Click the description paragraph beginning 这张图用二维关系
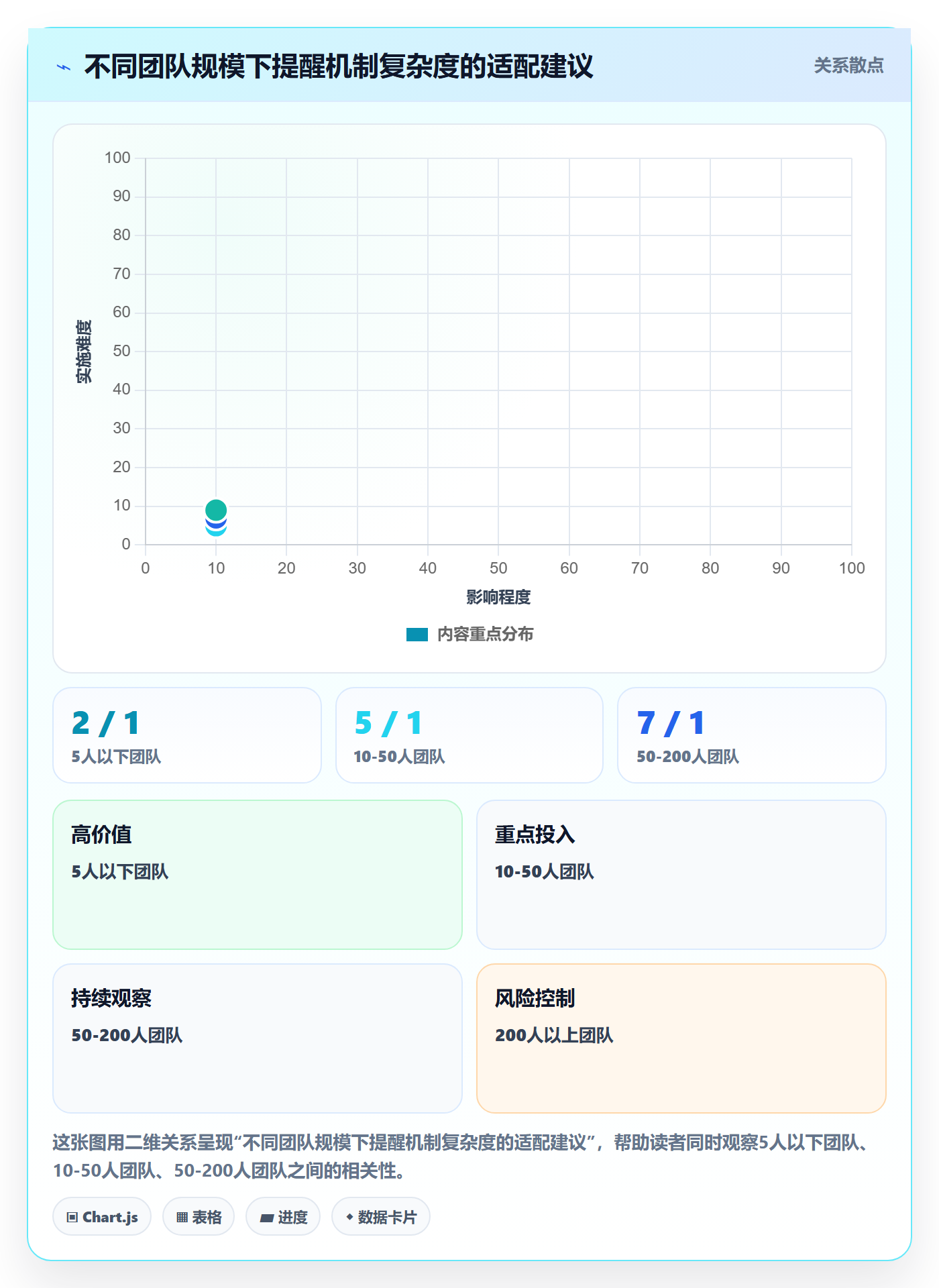 click(463, 1157)
